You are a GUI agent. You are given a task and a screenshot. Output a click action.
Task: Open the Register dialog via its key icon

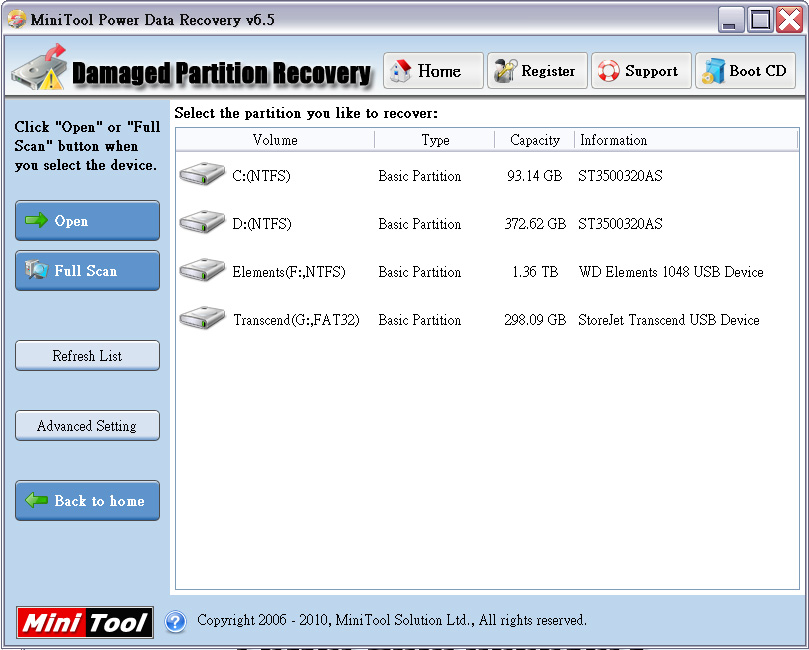506,70
